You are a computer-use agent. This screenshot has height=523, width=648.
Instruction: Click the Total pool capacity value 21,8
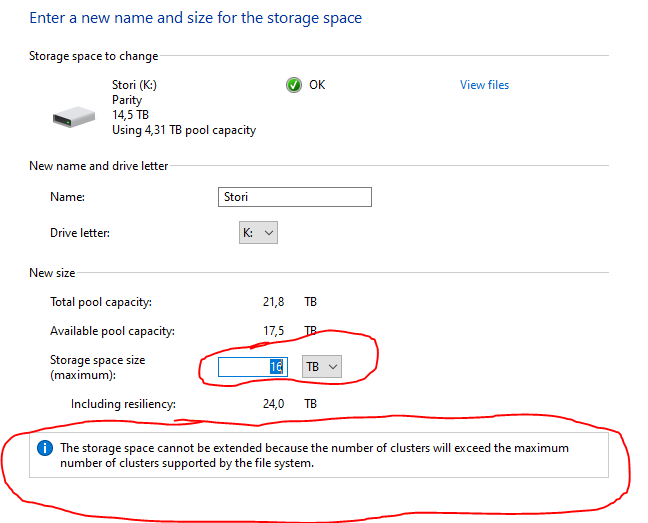click(x=271, y=301)
